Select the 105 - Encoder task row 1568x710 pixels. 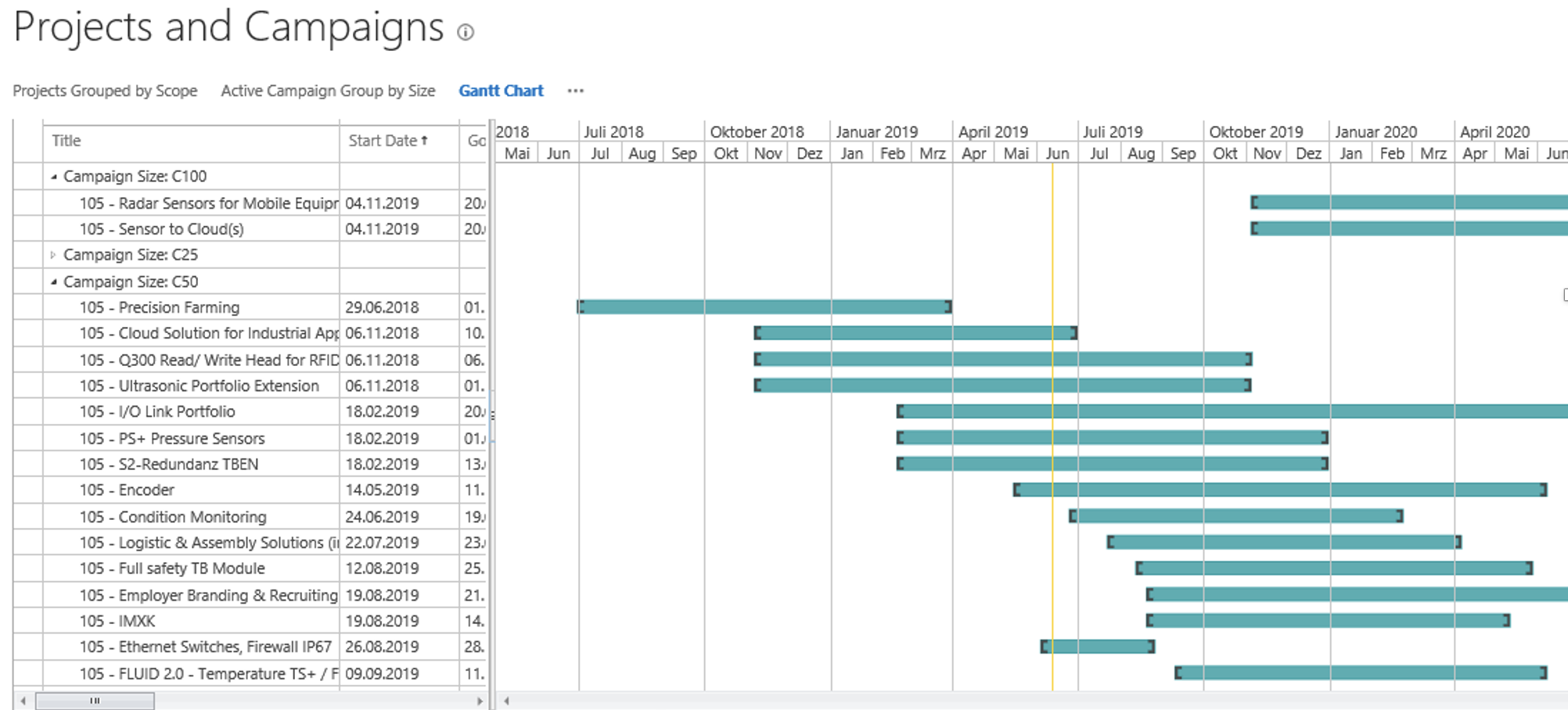pos(127,490)
